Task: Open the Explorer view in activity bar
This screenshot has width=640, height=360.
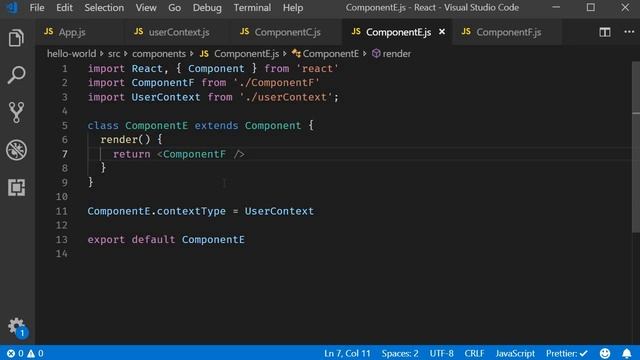Action: [16, 38]
